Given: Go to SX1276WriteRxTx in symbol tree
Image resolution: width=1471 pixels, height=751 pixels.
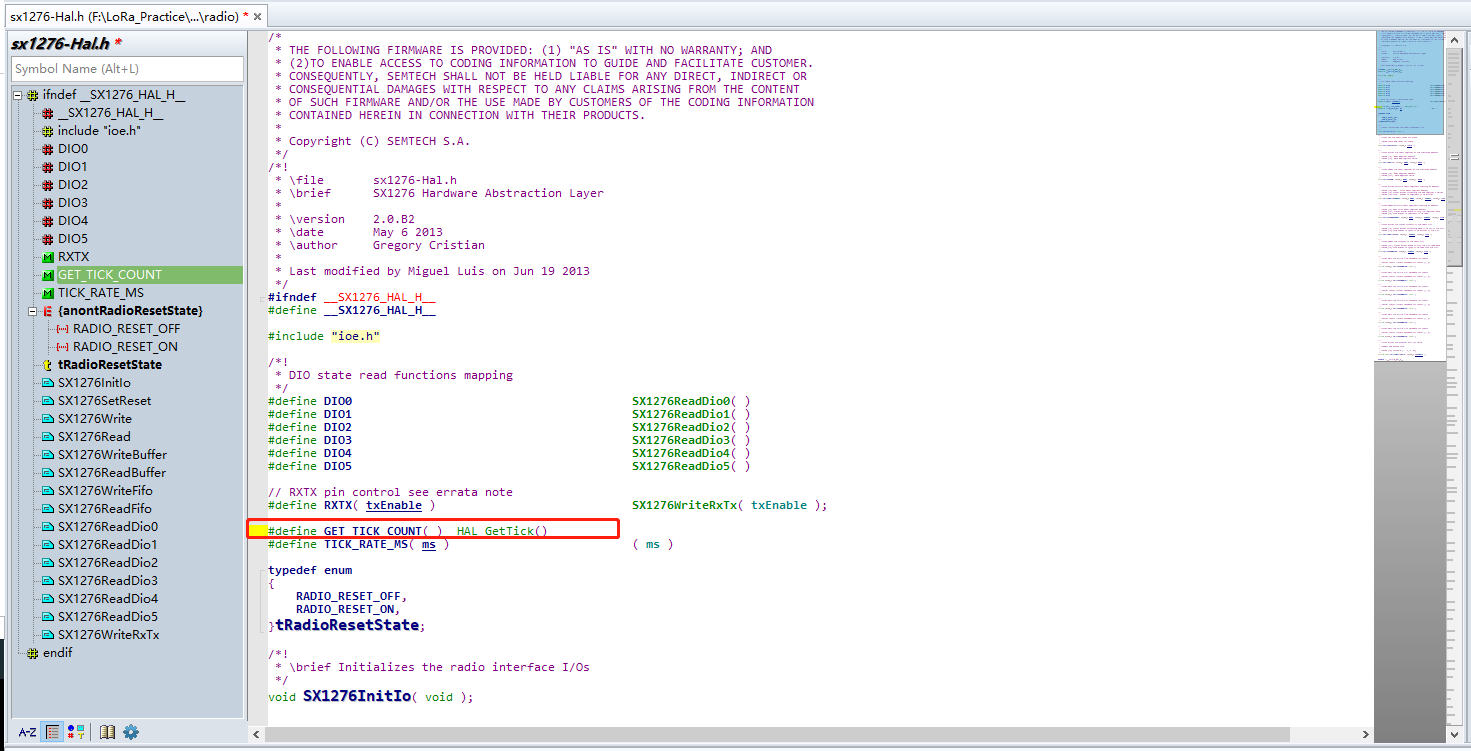Looking at the screenshot, I should tap(108, 635).
